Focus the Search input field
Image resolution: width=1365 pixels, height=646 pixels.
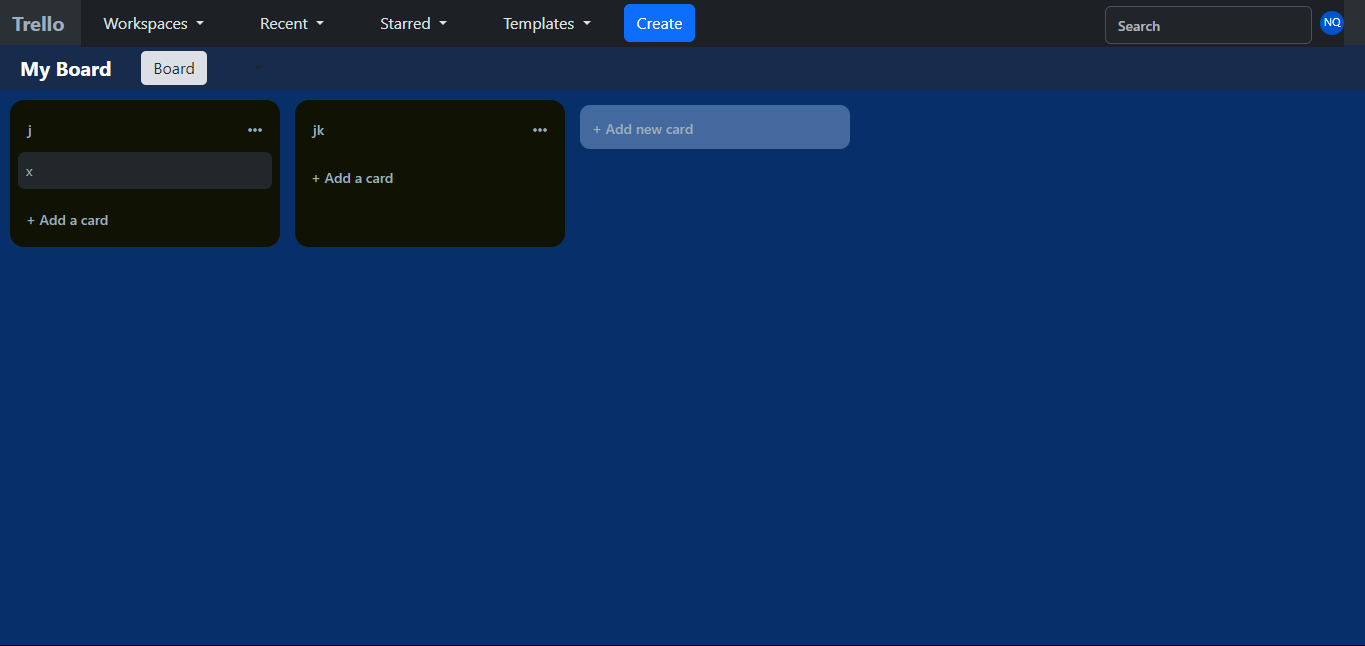[x=1208, y=25]
